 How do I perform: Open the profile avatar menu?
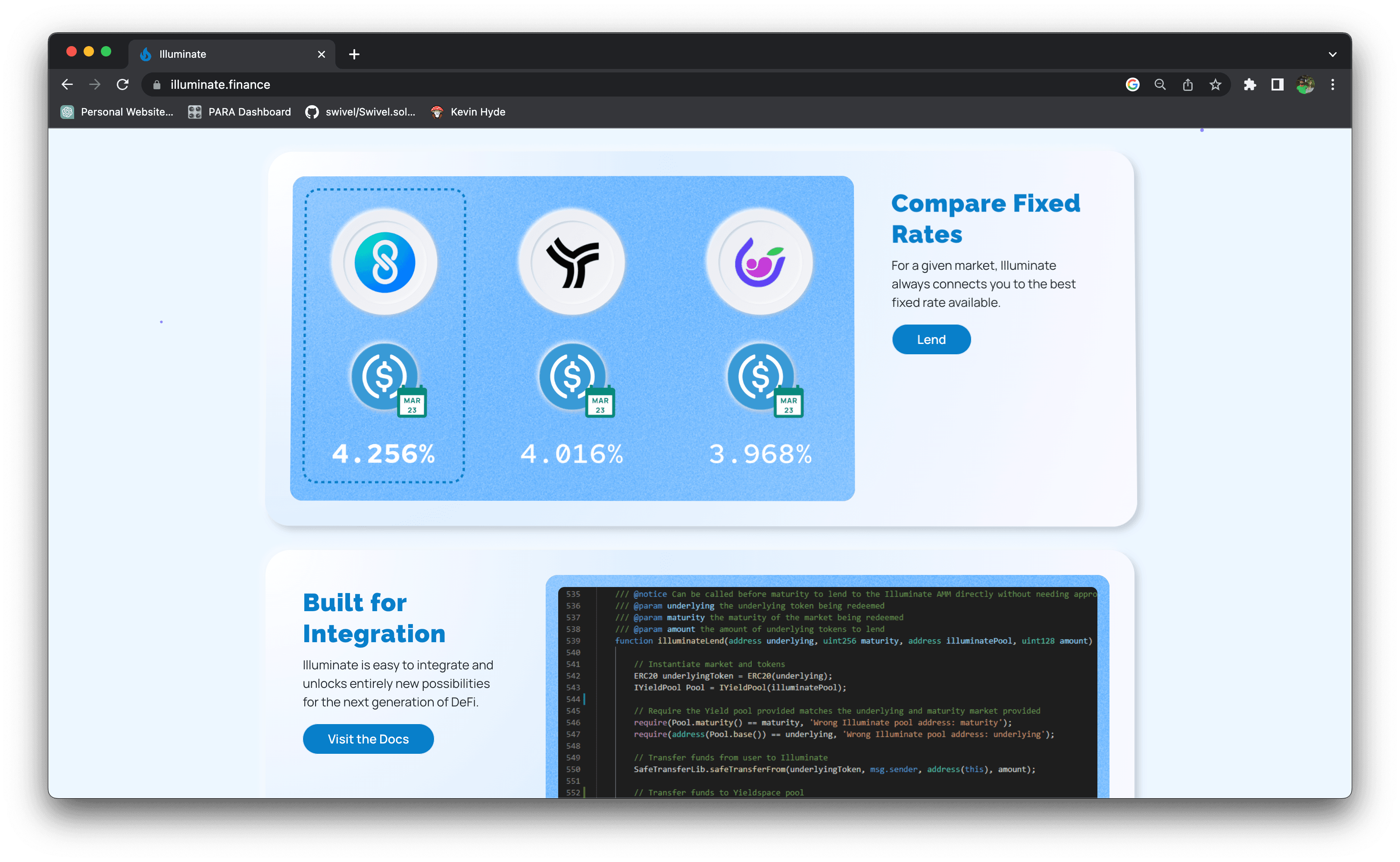[1305, 85]
